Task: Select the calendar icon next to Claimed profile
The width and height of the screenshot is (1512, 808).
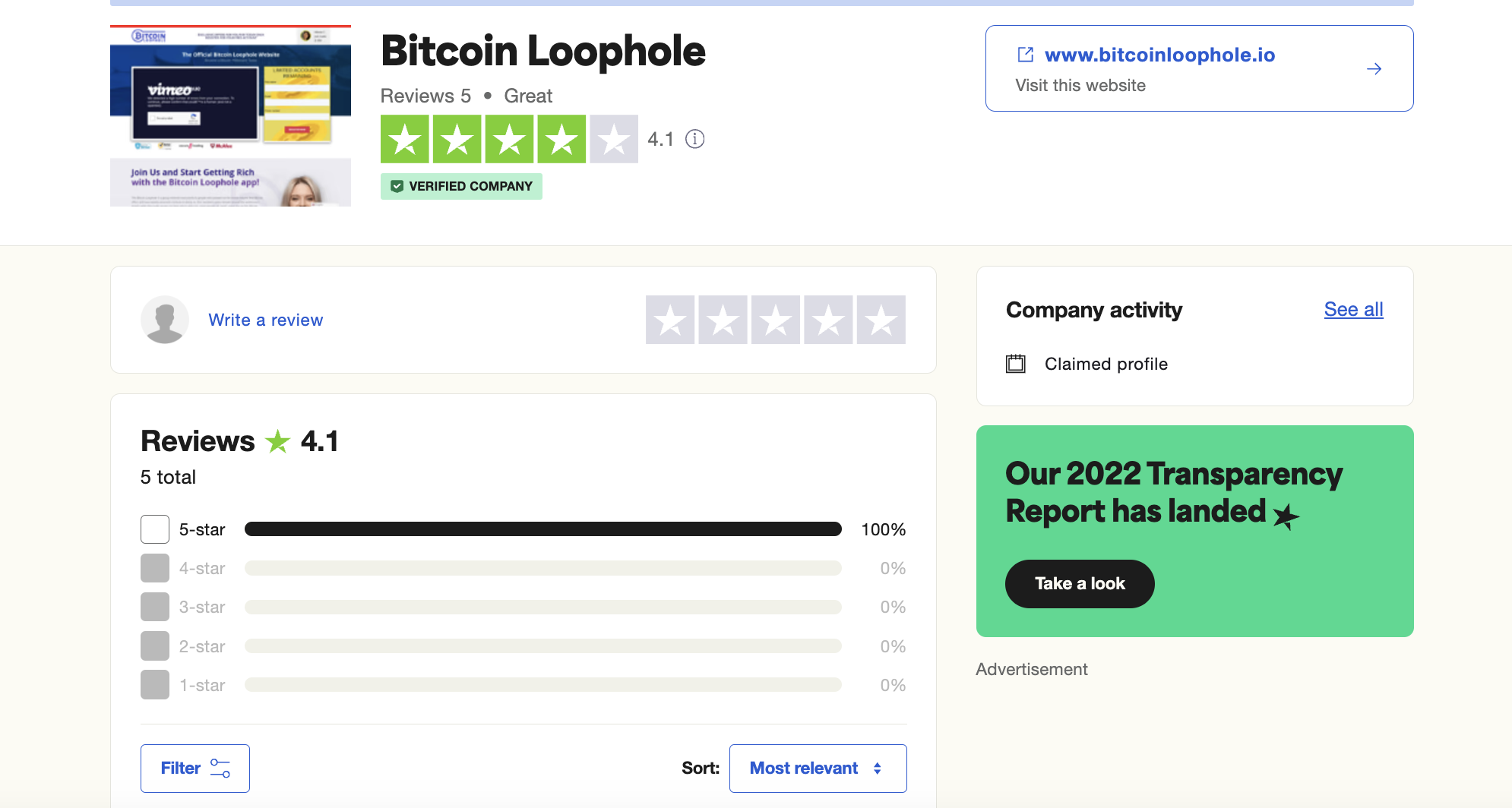Action: (1017, 364)
